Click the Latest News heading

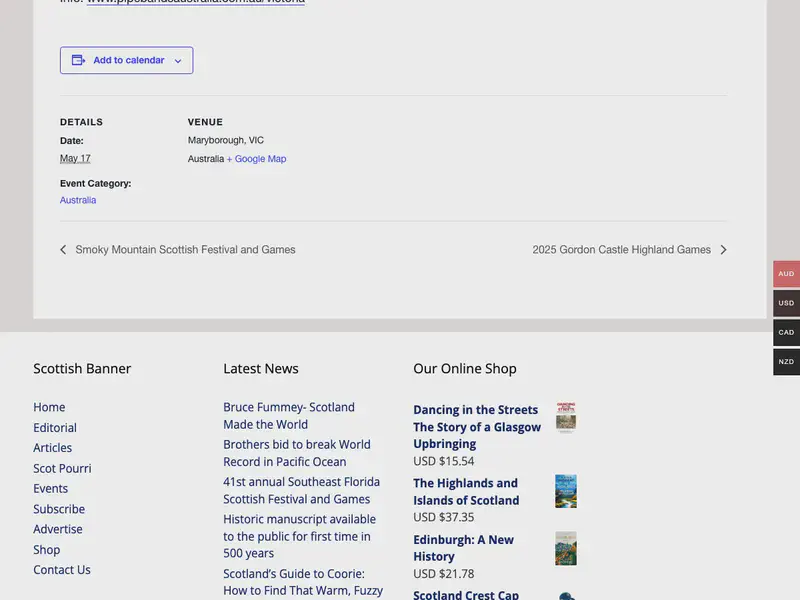(261, 368)
